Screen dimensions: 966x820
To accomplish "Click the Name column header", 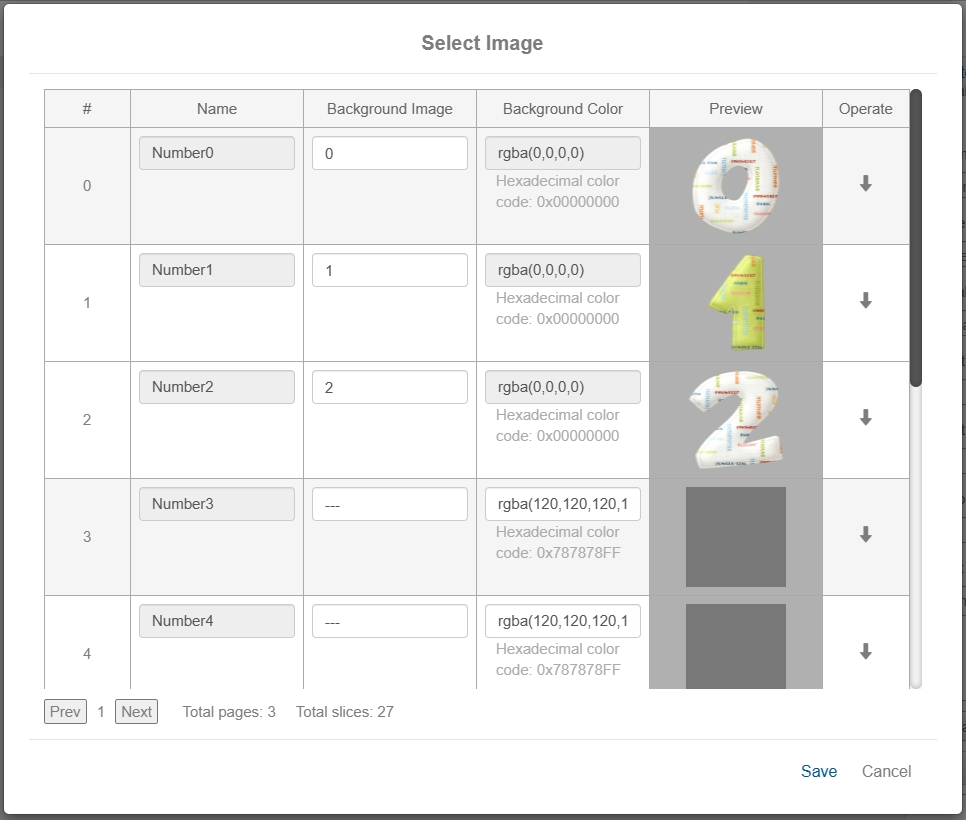I will coord(217,109).
